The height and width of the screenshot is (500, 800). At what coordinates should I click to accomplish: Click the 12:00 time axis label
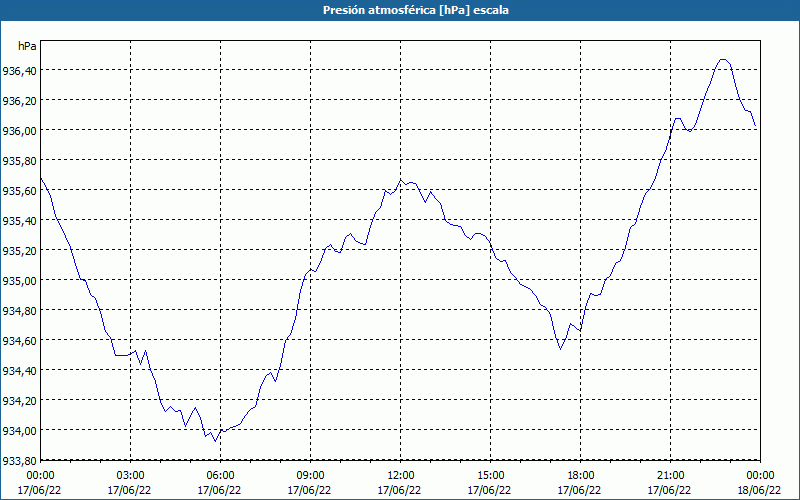(401, 476)
